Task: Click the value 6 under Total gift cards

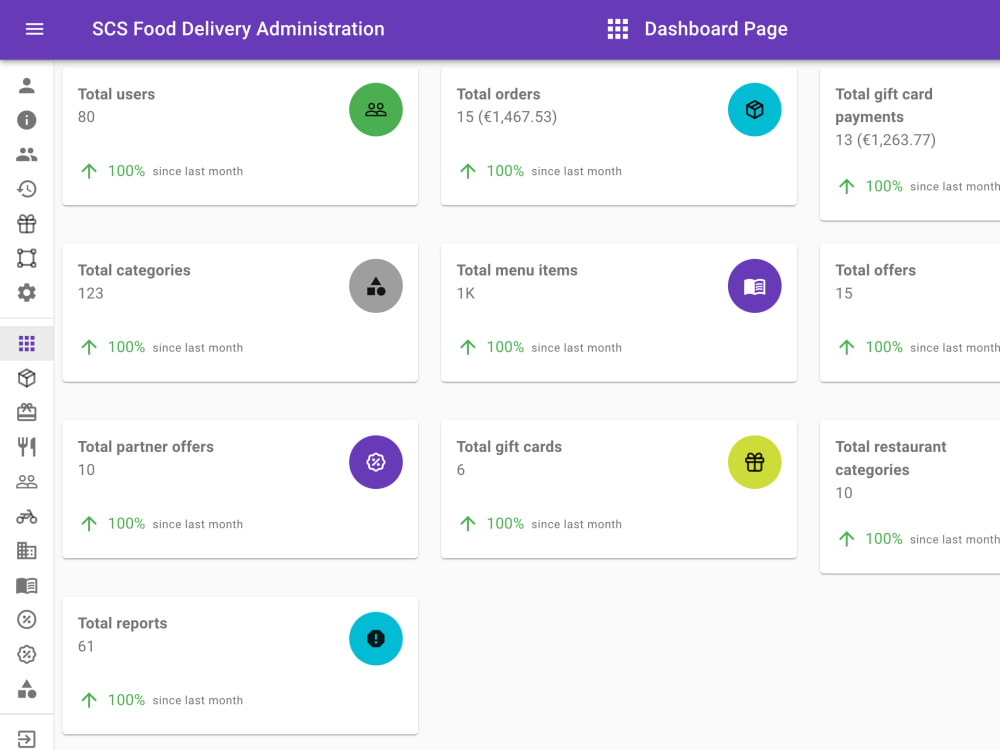Action: point(460,470)
